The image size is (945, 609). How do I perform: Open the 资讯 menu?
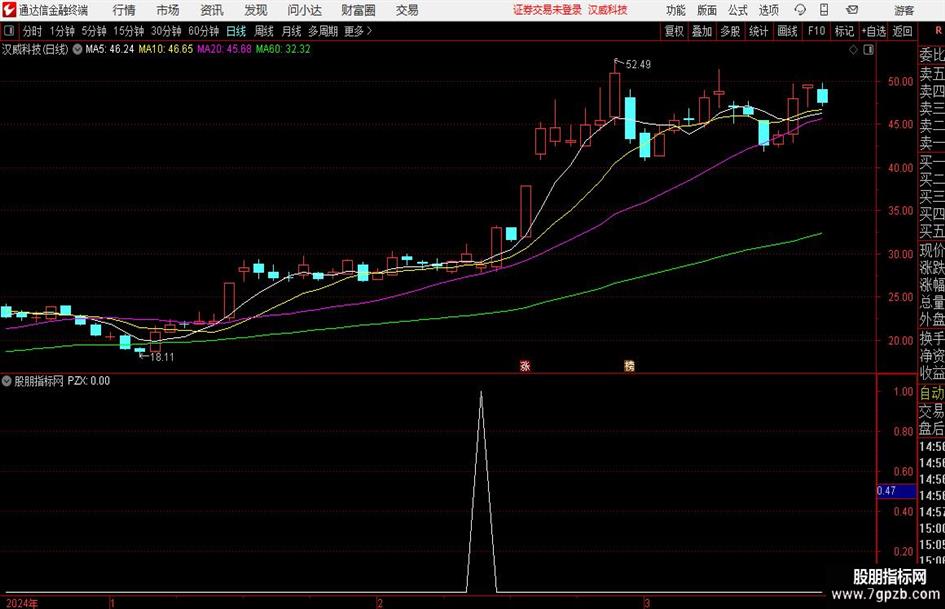212,10
